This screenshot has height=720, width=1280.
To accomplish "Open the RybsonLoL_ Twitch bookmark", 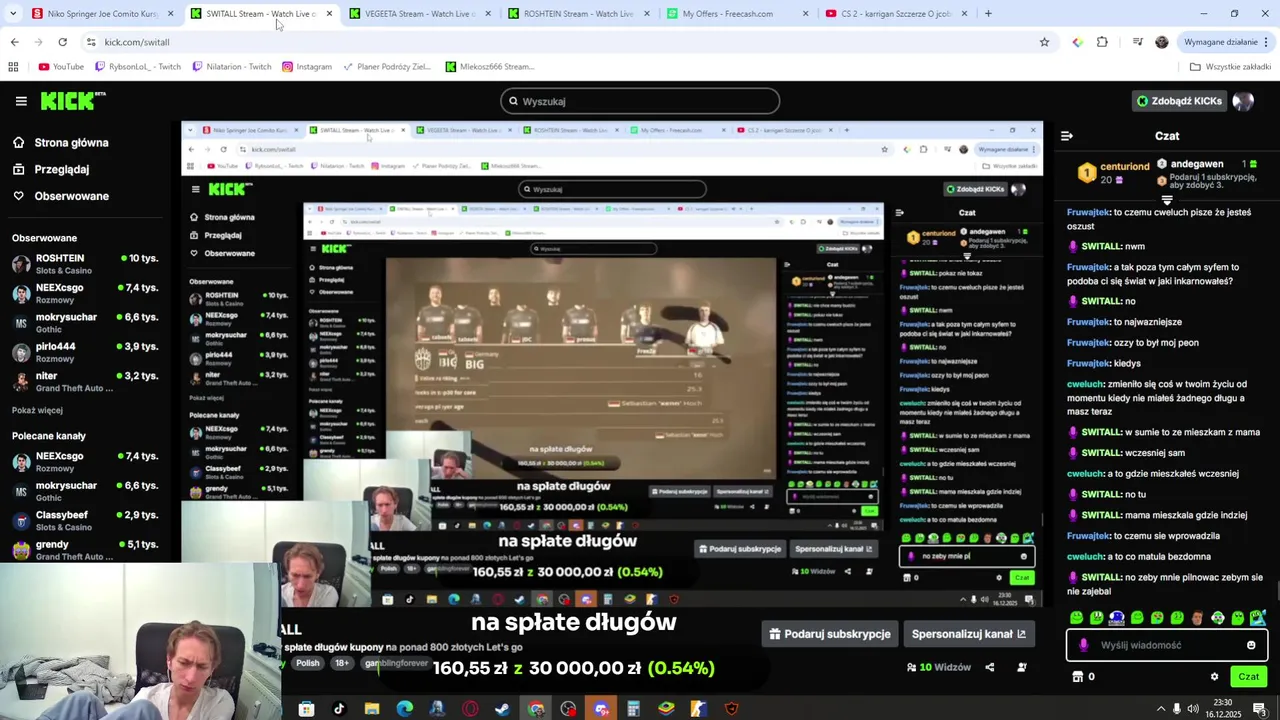I will pyautogui.click(x=138, y=67).
